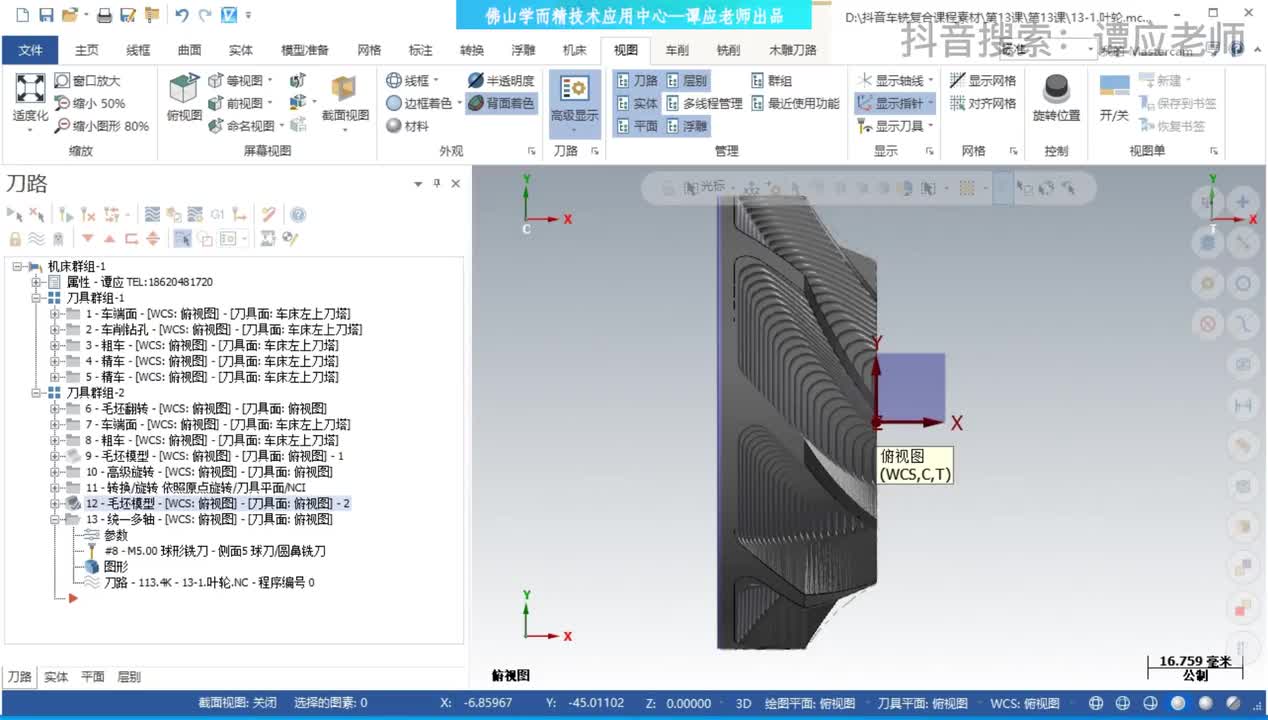
Task: Toggle the 刀路 manager panel visibility
Action: 637,81
